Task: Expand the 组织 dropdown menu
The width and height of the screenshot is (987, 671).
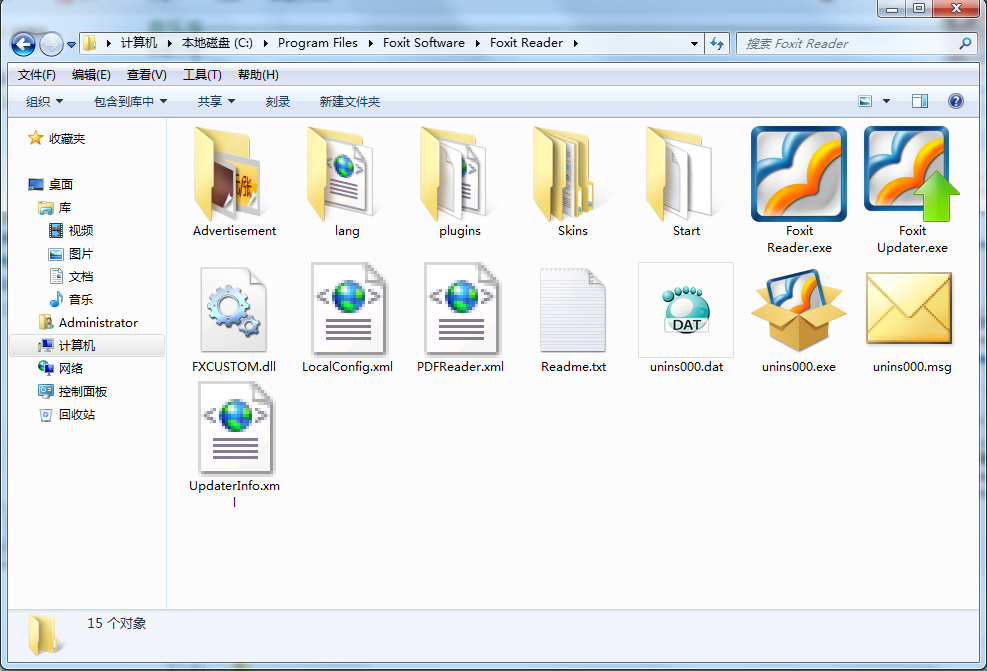Action: point(44,101)
